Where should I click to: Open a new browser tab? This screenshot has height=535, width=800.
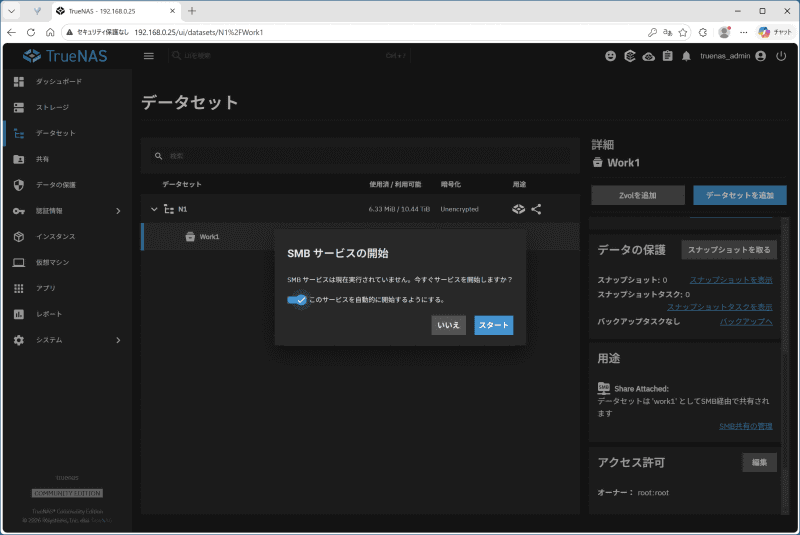tap(192, 11)
